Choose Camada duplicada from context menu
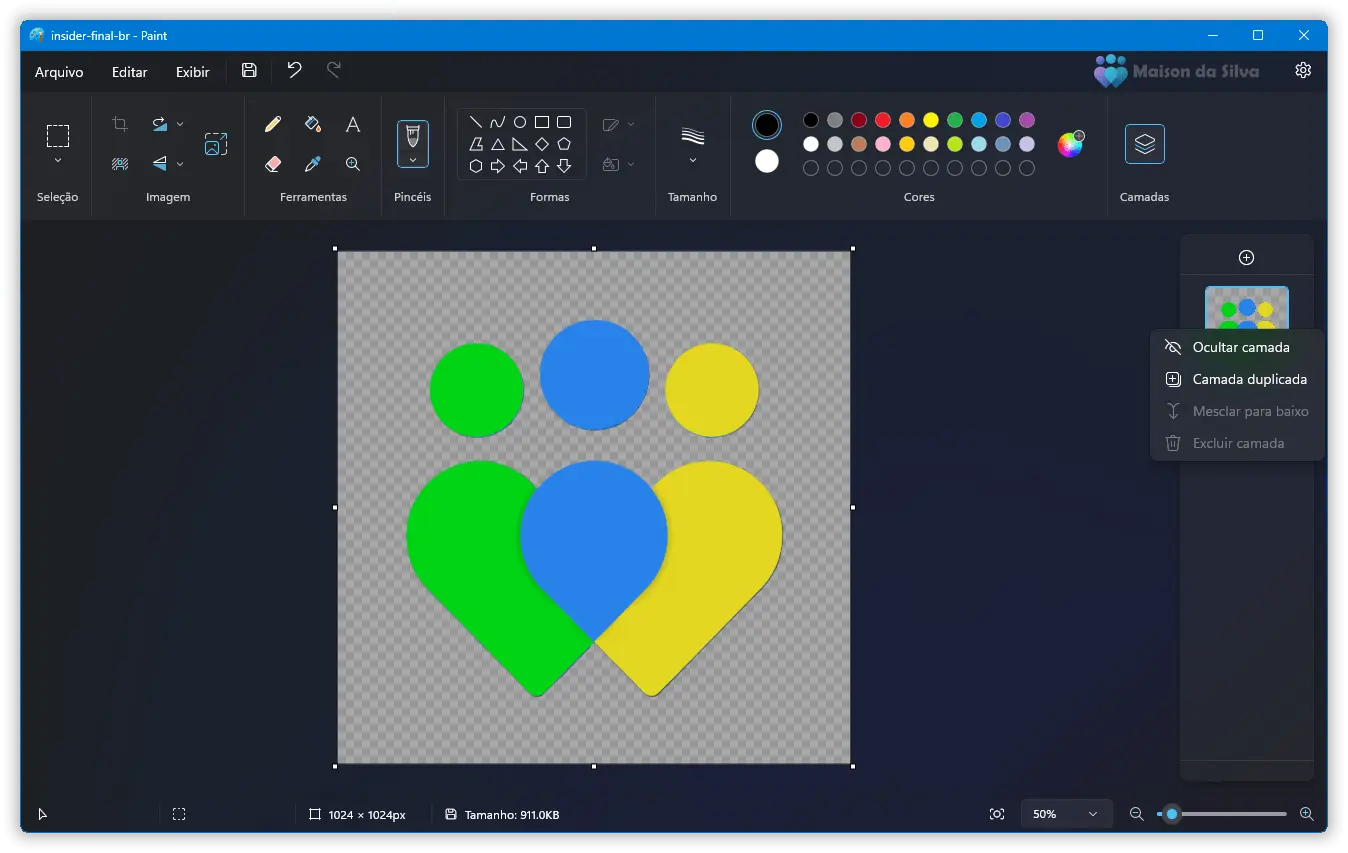Image resolution: width=1348 pixels, height=853 pixels. 1248,380
